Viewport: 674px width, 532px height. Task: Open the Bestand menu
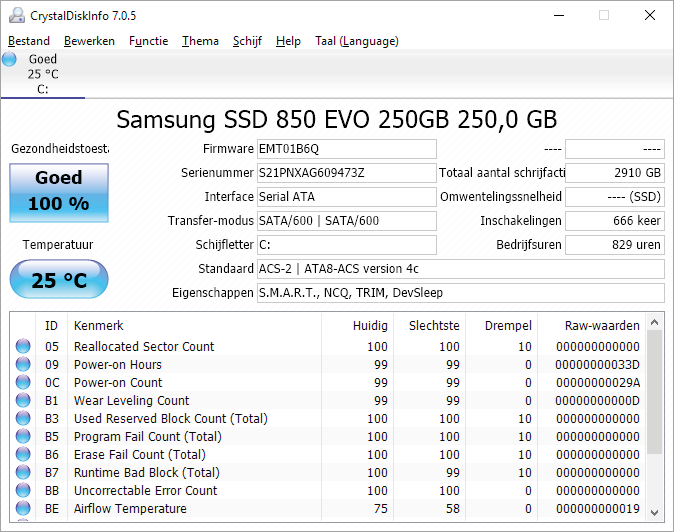coord(29,41)
